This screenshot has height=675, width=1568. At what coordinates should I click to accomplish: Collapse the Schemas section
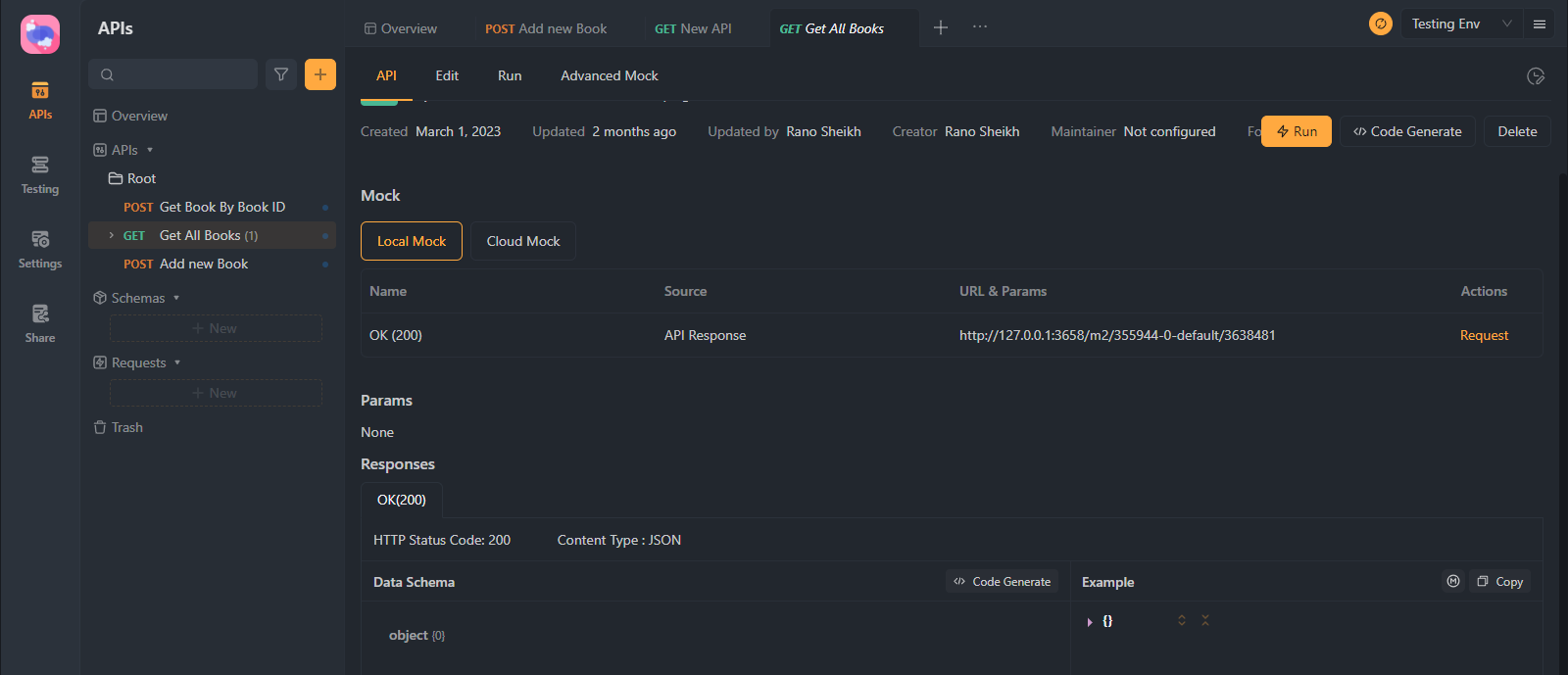point(176,298)
